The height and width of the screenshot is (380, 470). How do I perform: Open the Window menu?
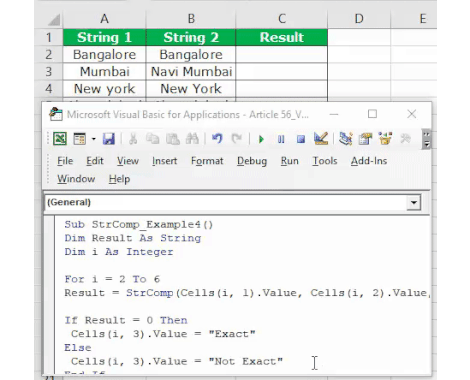(x=76, y=179)
